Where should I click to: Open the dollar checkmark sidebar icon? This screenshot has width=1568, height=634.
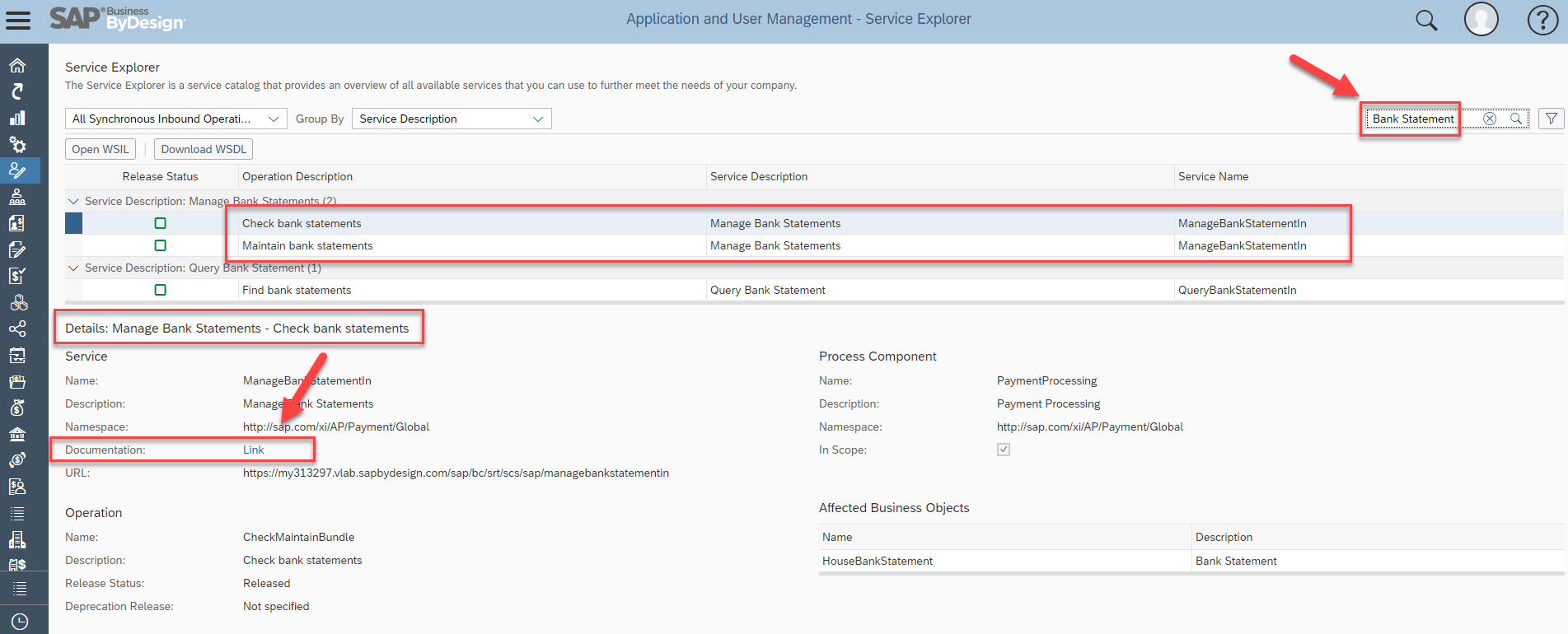point(17,276)
